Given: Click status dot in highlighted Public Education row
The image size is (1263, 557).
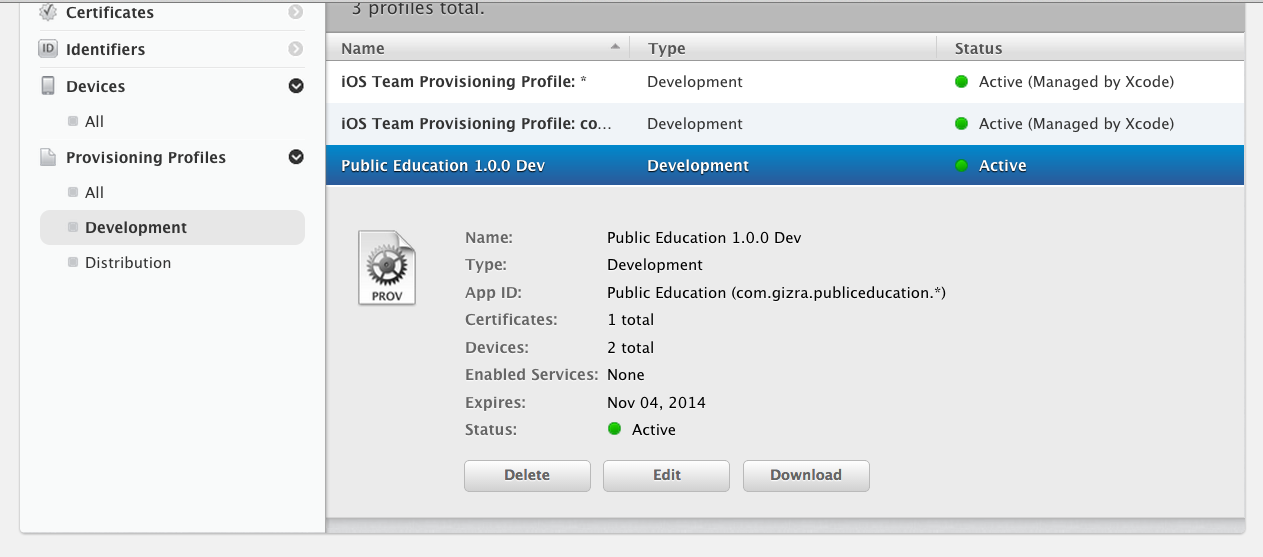Looking at the screenshot, I should 962,166.
